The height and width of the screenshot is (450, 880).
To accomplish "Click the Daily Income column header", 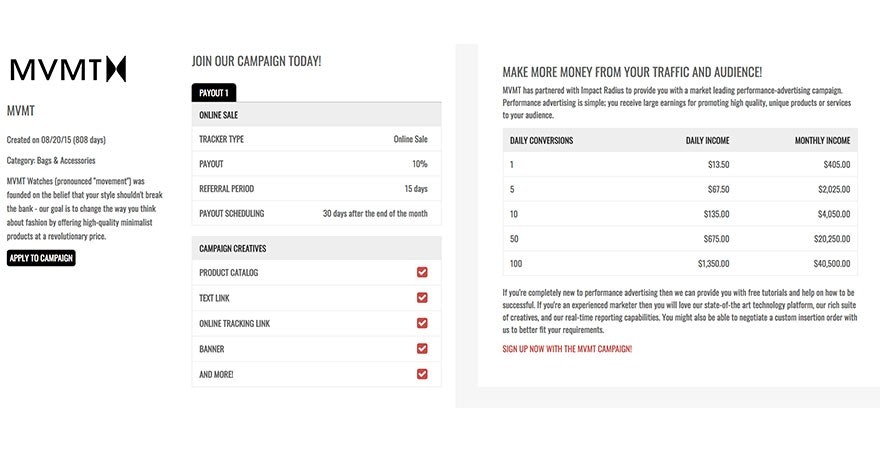I will 707,141.
